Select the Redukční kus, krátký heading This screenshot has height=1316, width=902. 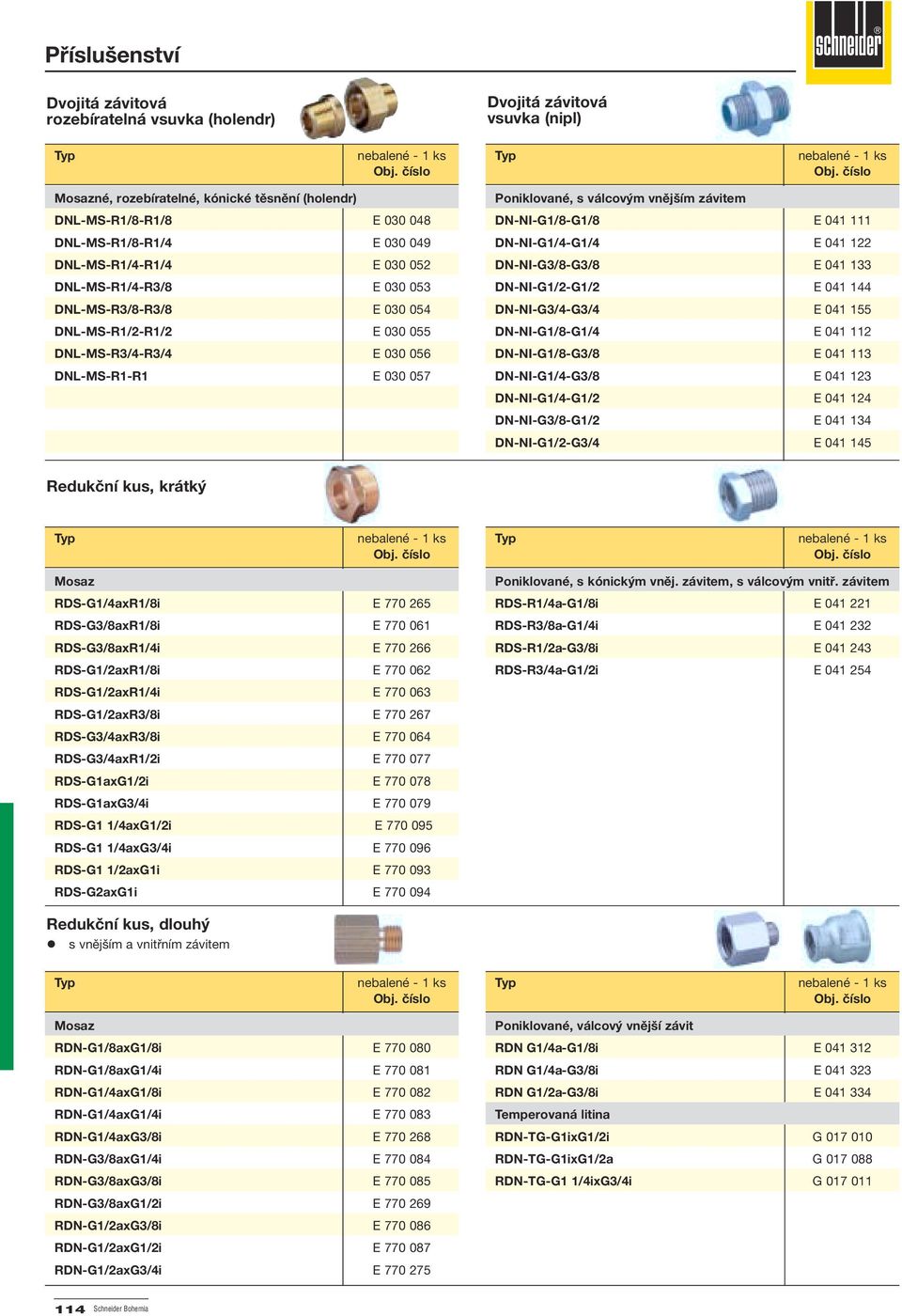click(126, 486)
